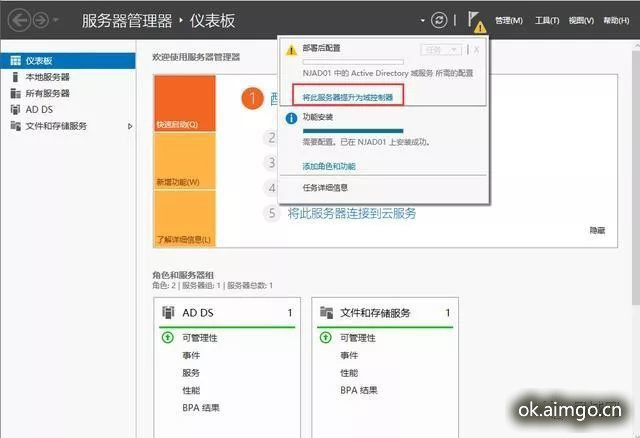
Task: Open 事件 in 文件和存储服务 tile
Action: tap(349, 356)
